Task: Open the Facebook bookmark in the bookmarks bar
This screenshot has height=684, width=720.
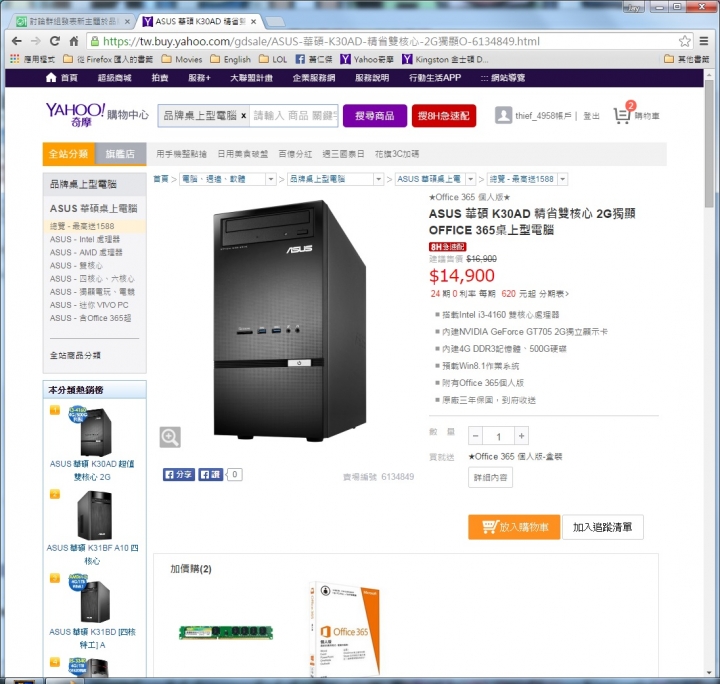Action: click(314, 59)
